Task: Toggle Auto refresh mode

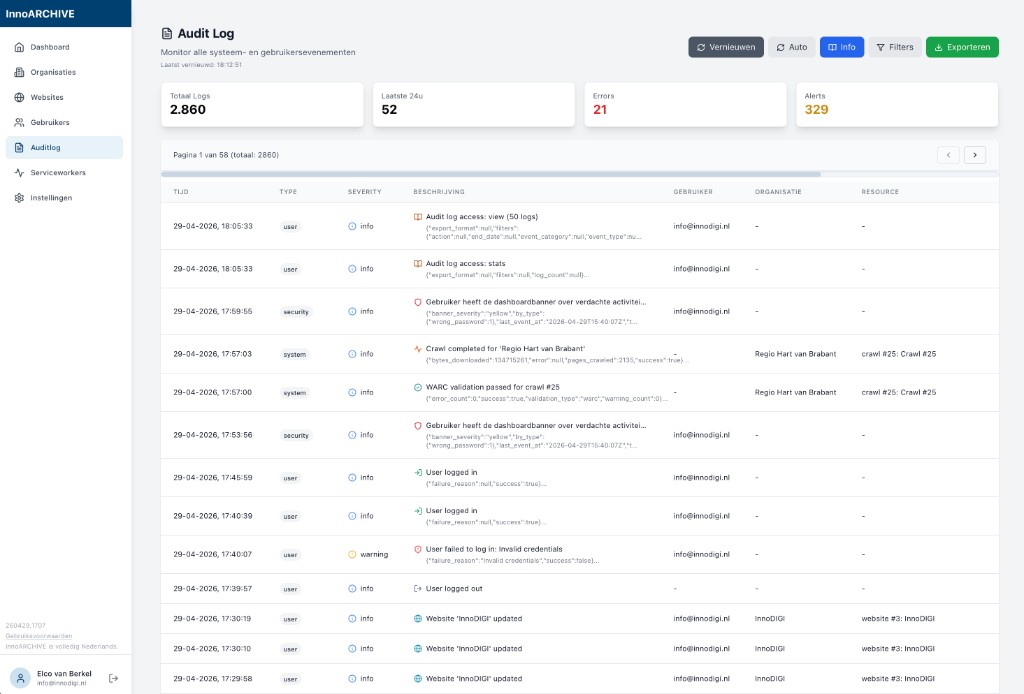Action: [791, 47]
